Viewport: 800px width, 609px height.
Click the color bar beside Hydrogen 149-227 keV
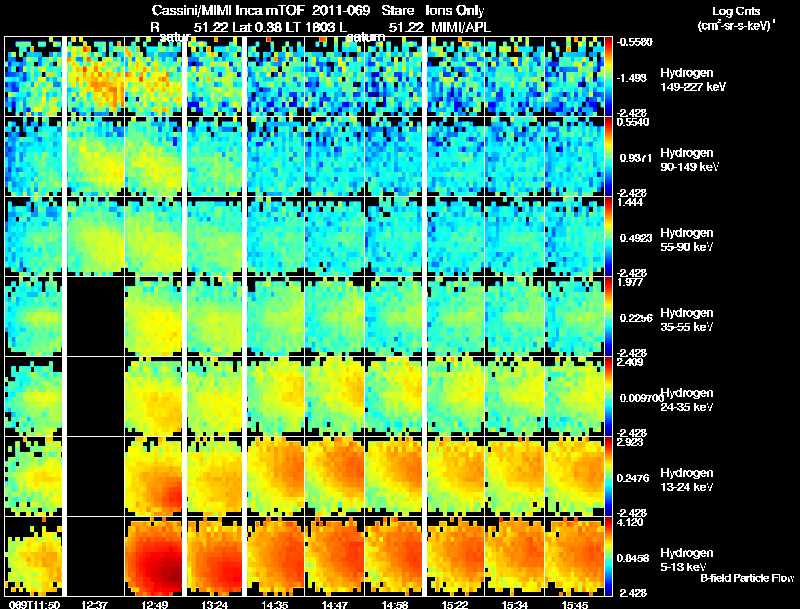click(609, 77)
